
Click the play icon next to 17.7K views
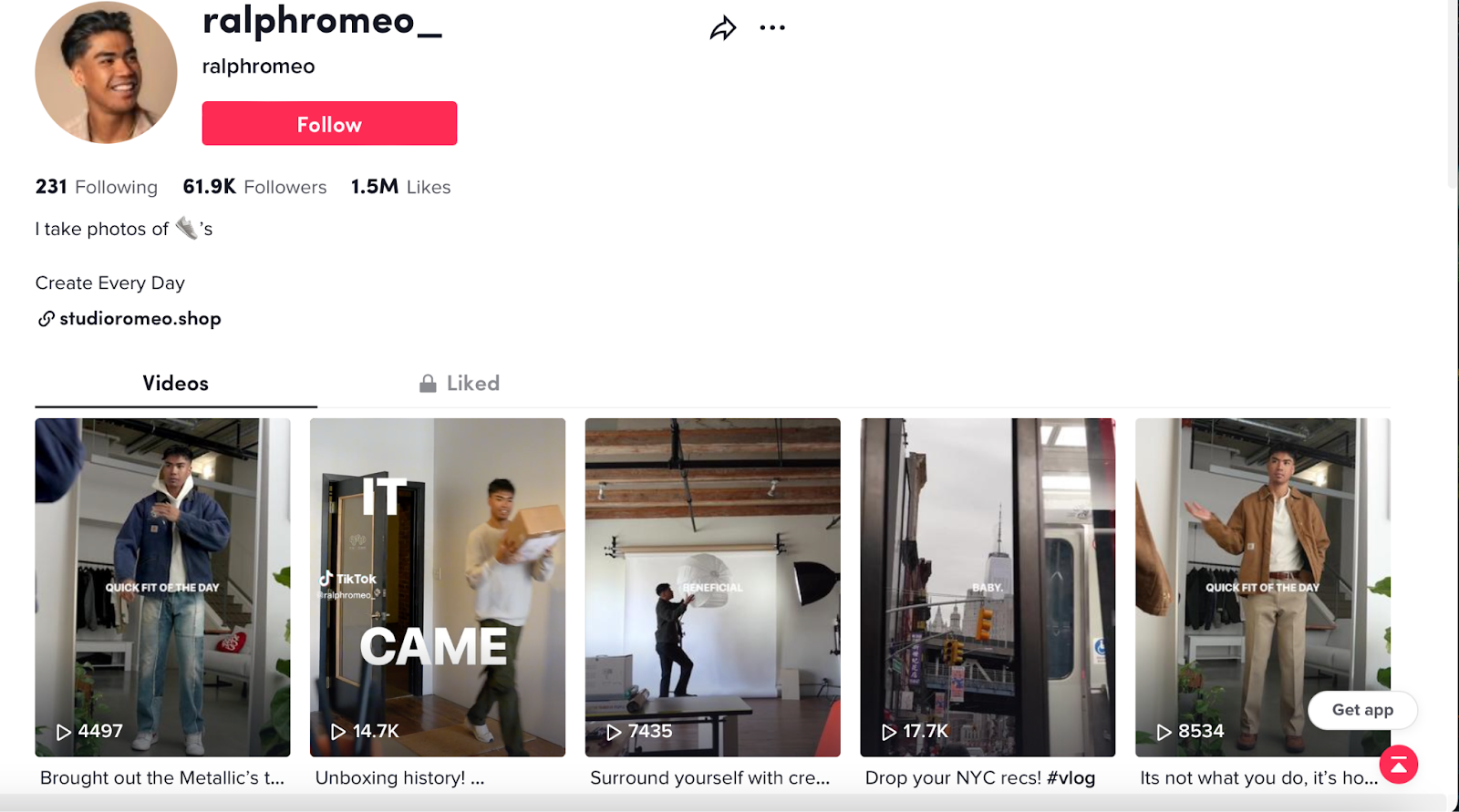coord(888,732)
